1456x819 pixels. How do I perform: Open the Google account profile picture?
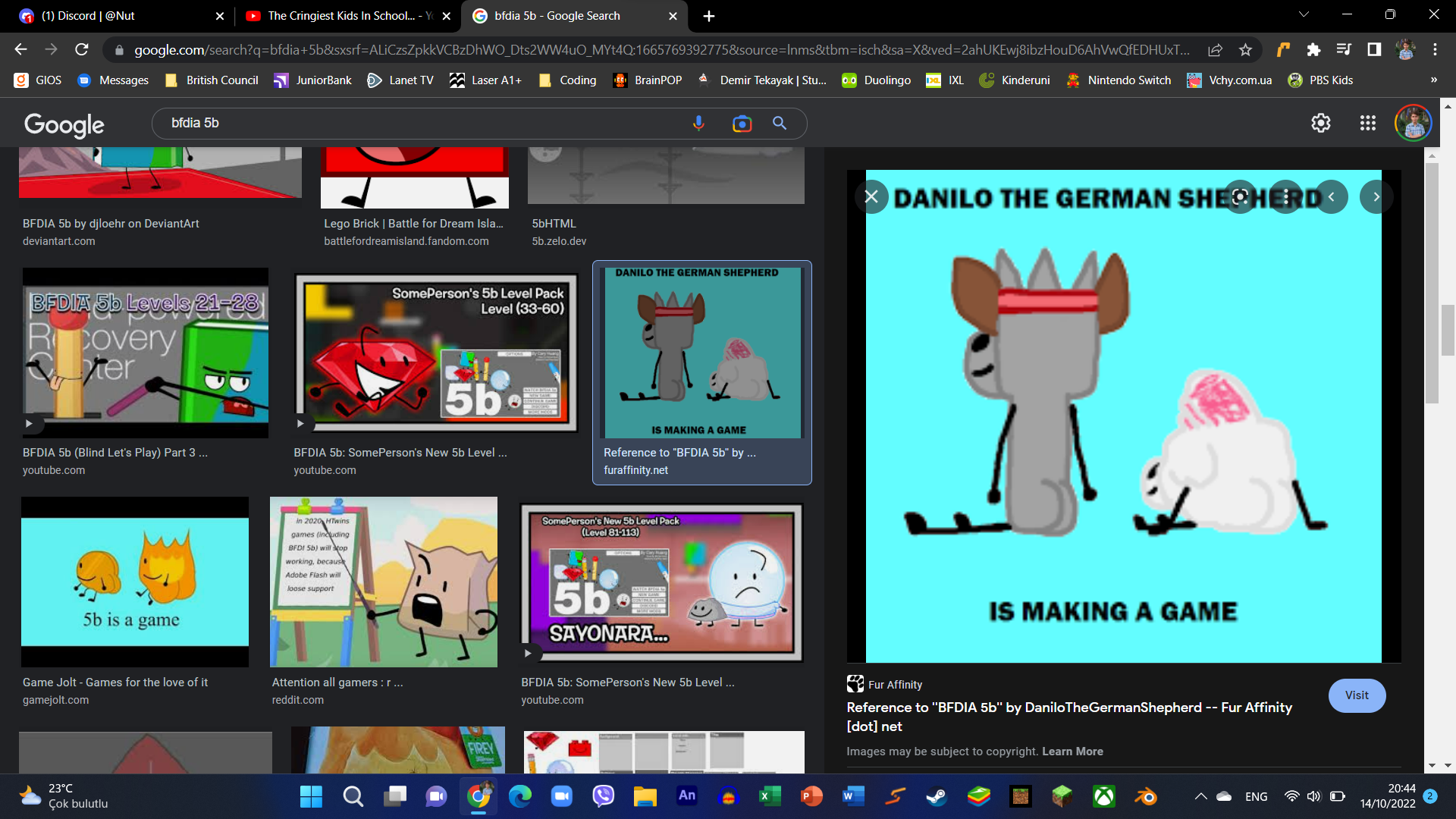[x=1414, y=123]
